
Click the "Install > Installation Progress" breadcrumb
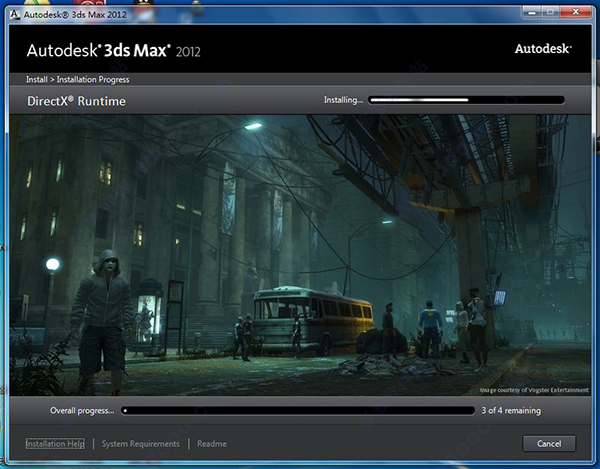click(x=78, y=80)
